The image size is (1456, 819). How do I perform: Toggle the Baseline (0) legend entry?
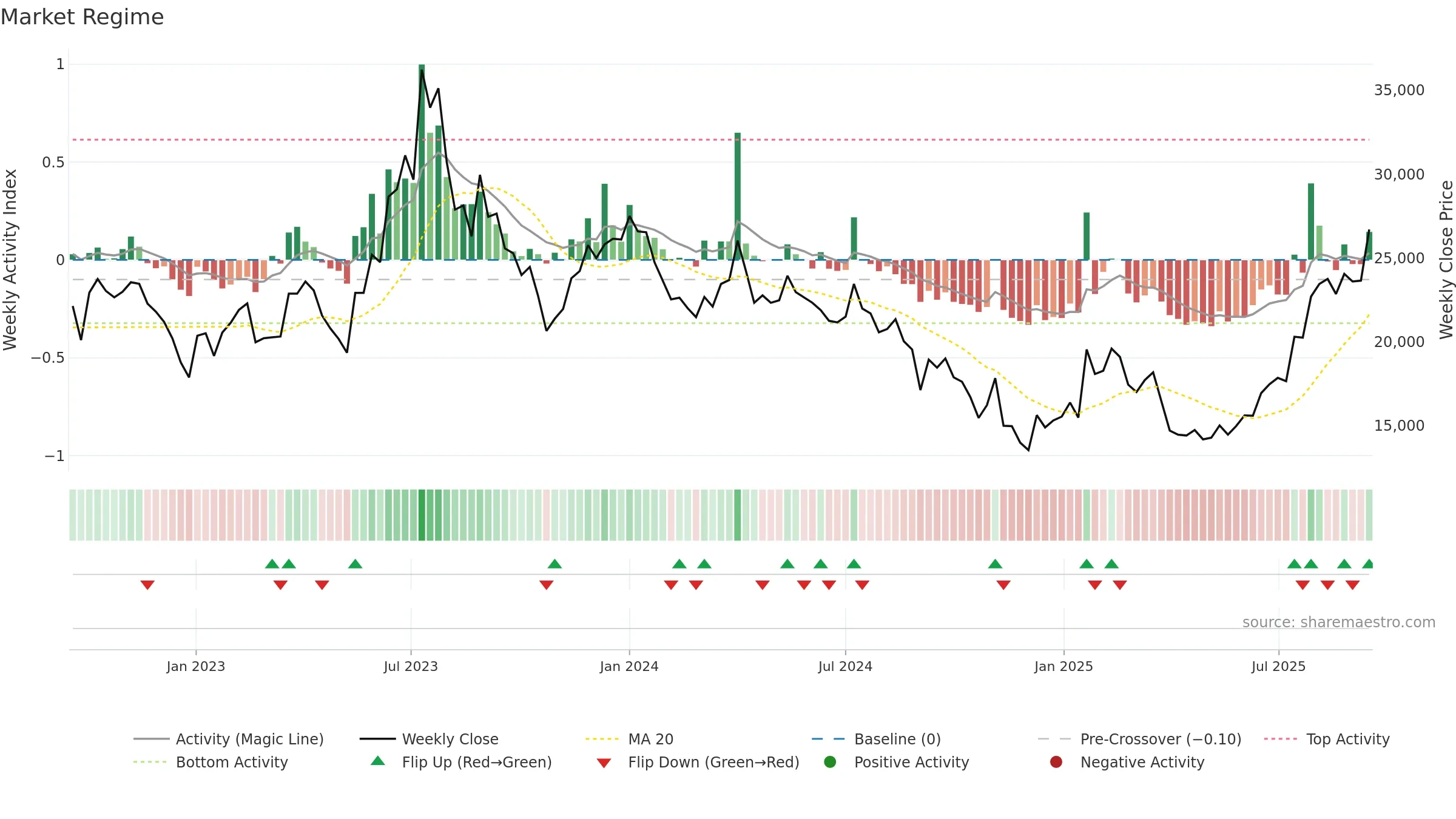tap(876, 739)
